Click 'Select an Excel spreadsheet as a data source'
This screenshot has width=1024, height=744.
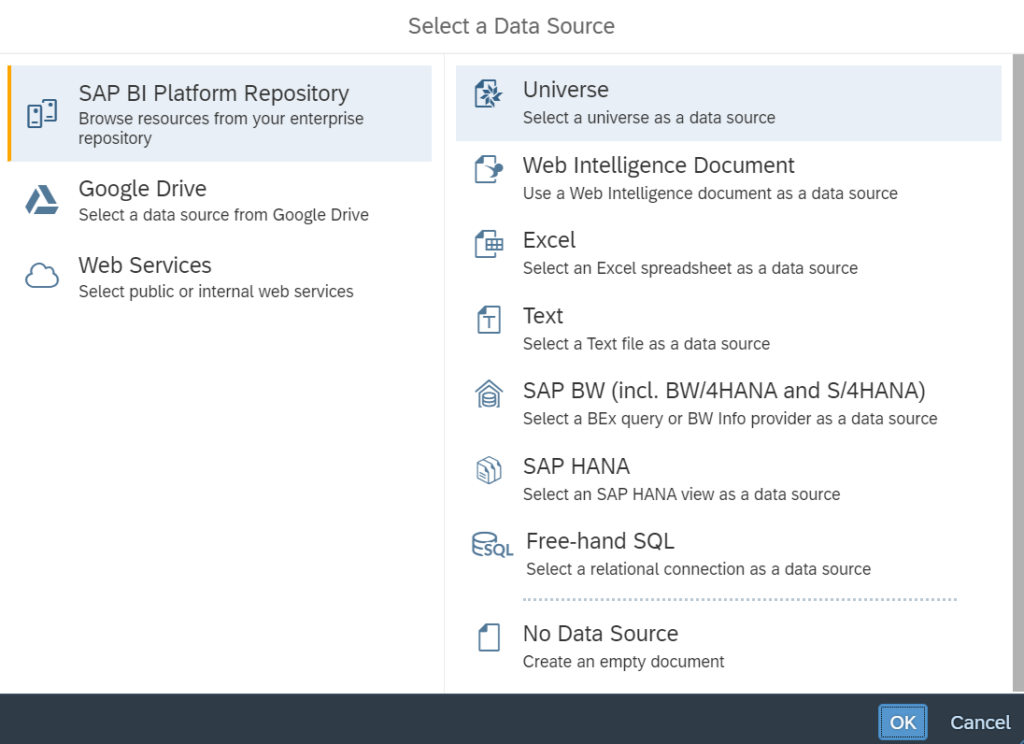click(x=690, y=268)
